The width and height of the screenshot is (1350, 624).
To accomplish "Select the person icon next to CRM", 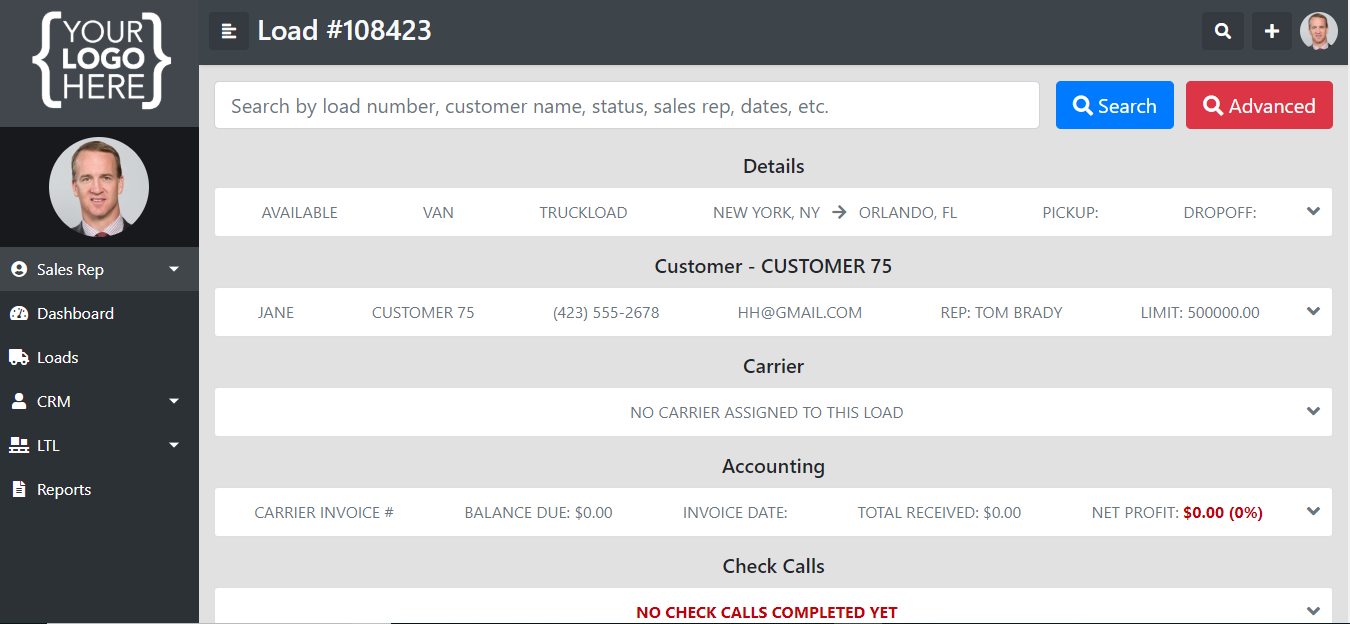I will pyautogui.click(x=20, y=401).
